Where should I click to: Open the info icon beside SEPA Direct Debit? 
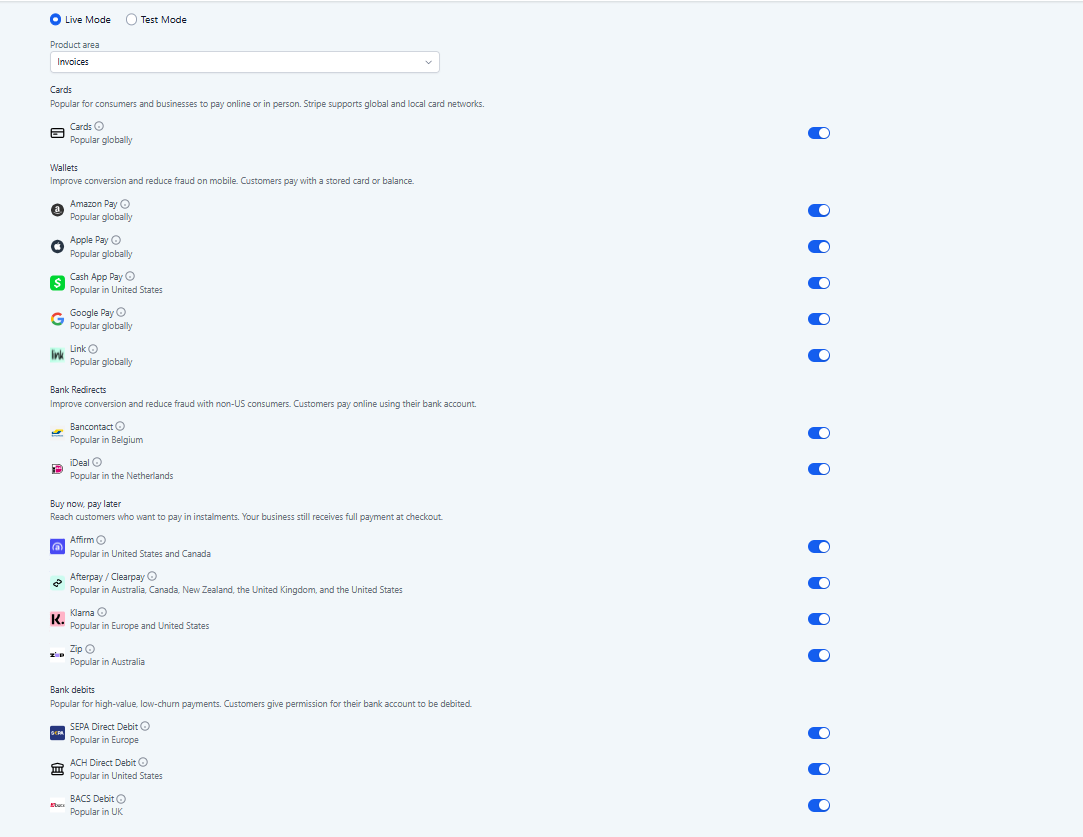pyautogui.click(x=145, y=727)
